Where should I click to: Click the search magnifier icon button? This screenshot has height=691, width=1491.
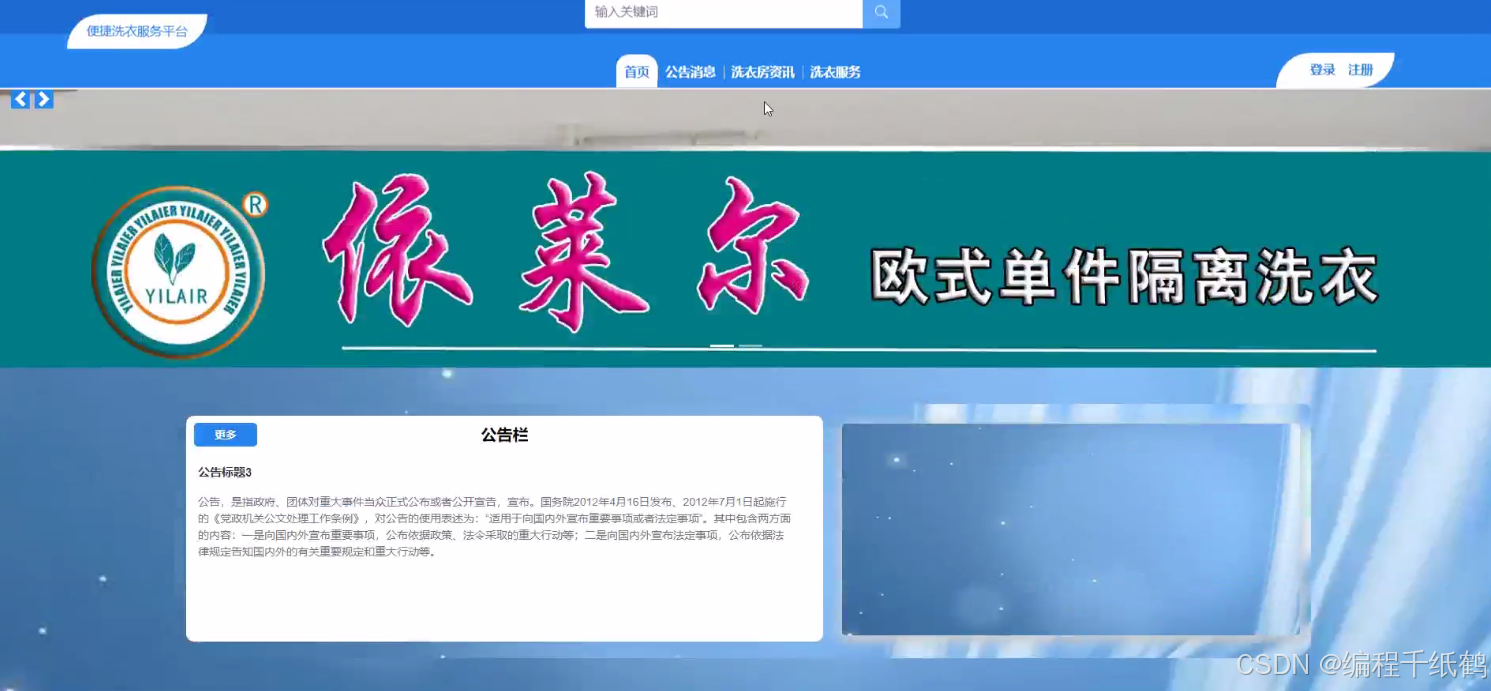click(x=881, y=13)
